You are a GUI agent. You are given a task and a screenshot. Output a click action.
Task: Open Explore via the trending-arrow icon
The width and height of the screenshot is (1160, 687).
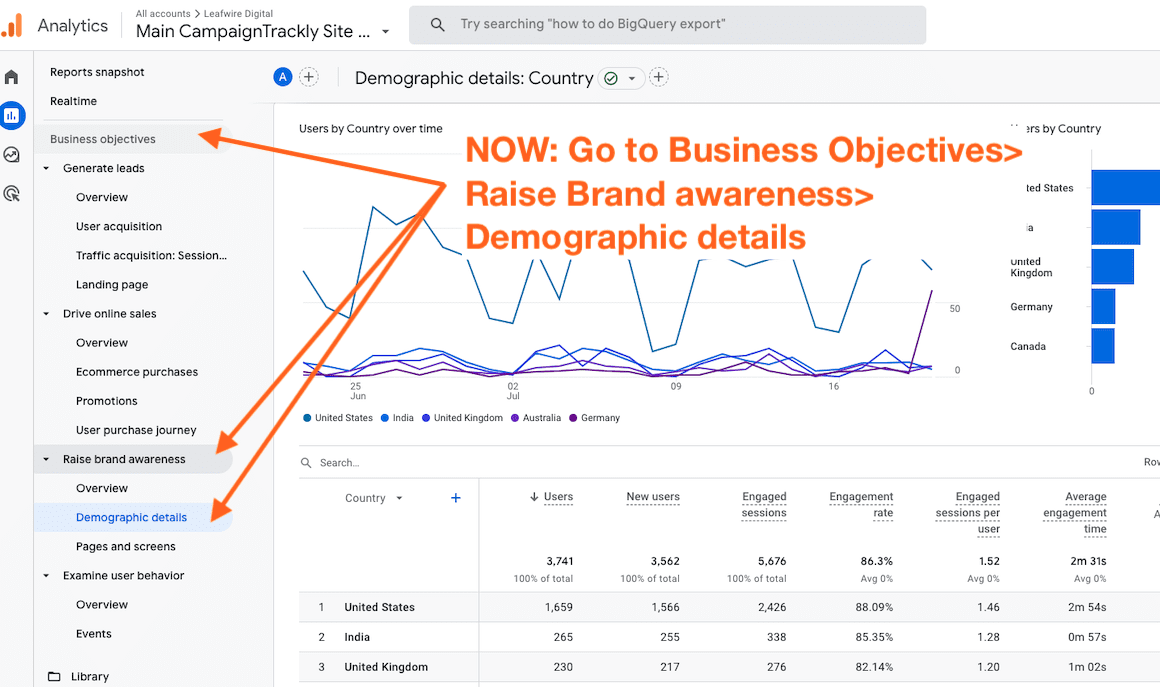click(x=12, y=155)
